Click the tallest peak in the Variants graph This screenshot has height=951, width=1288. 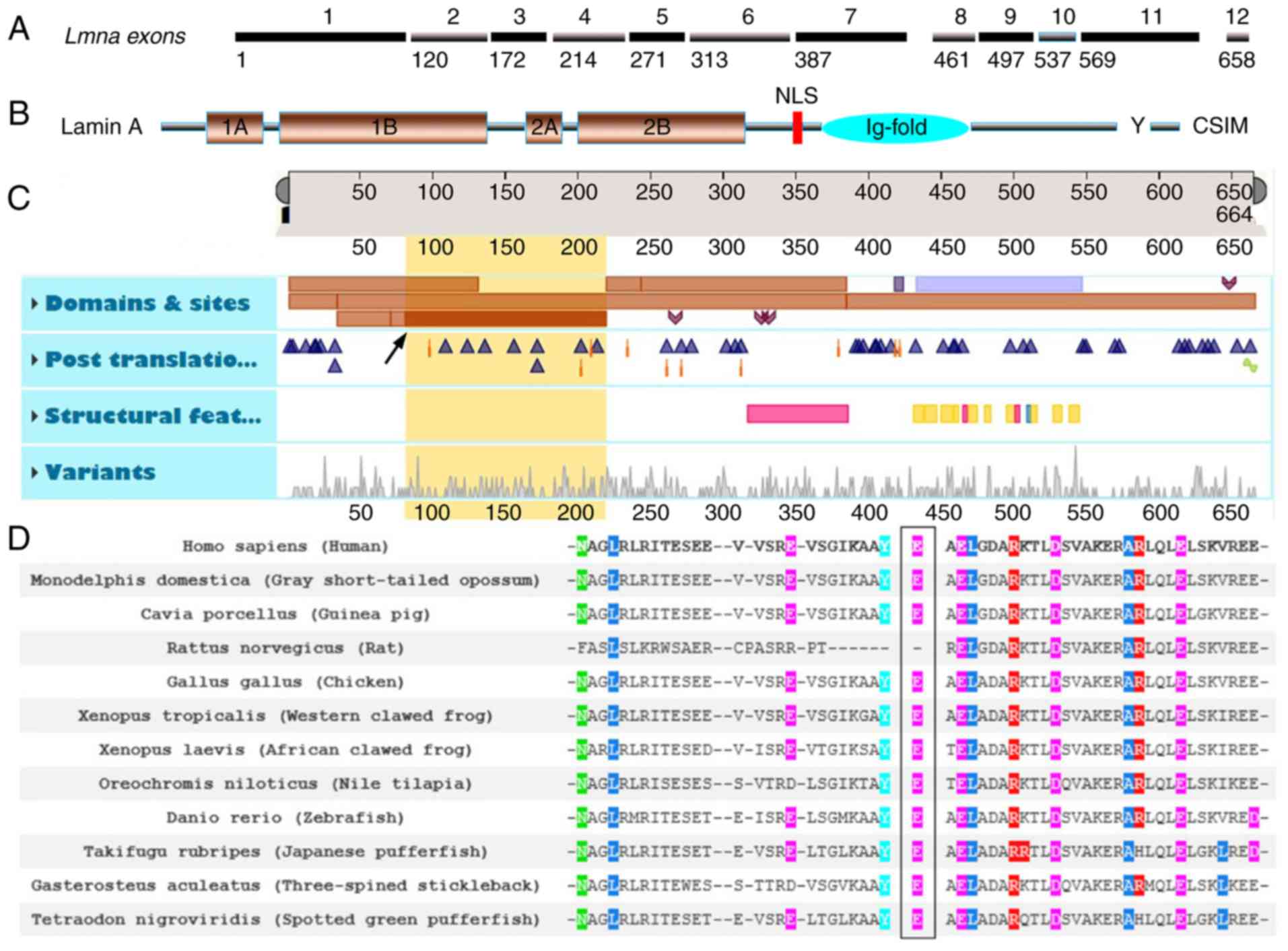[x=1075, y=465]
